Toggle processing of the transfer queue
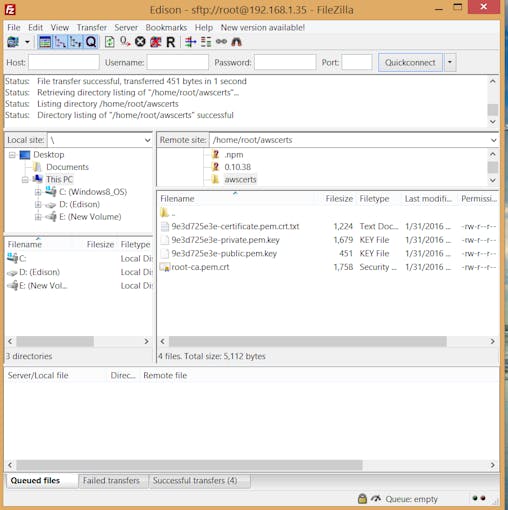Viewport: 508px width, 510px height. coord(125,42)
